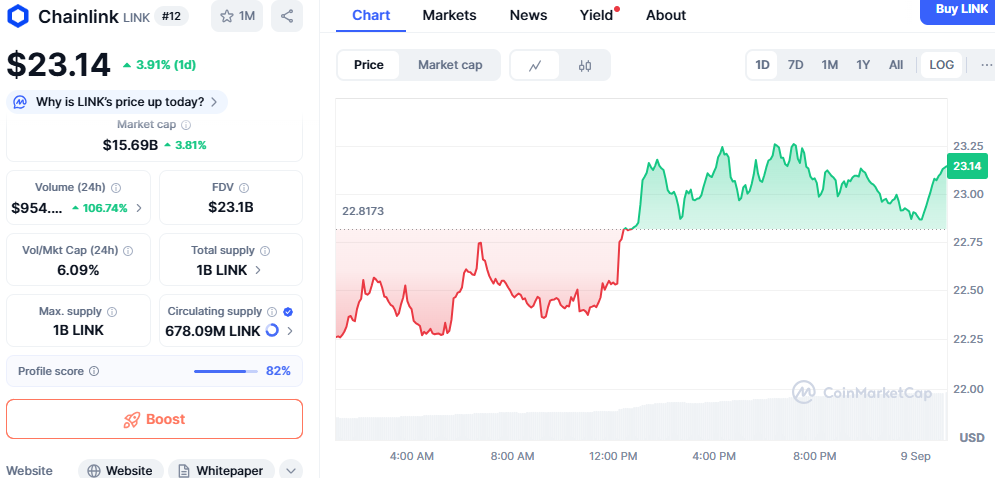The height and width of the screenshot is (478, 995).
Task: Click the Buy LINK button
Action: [960, 10]
